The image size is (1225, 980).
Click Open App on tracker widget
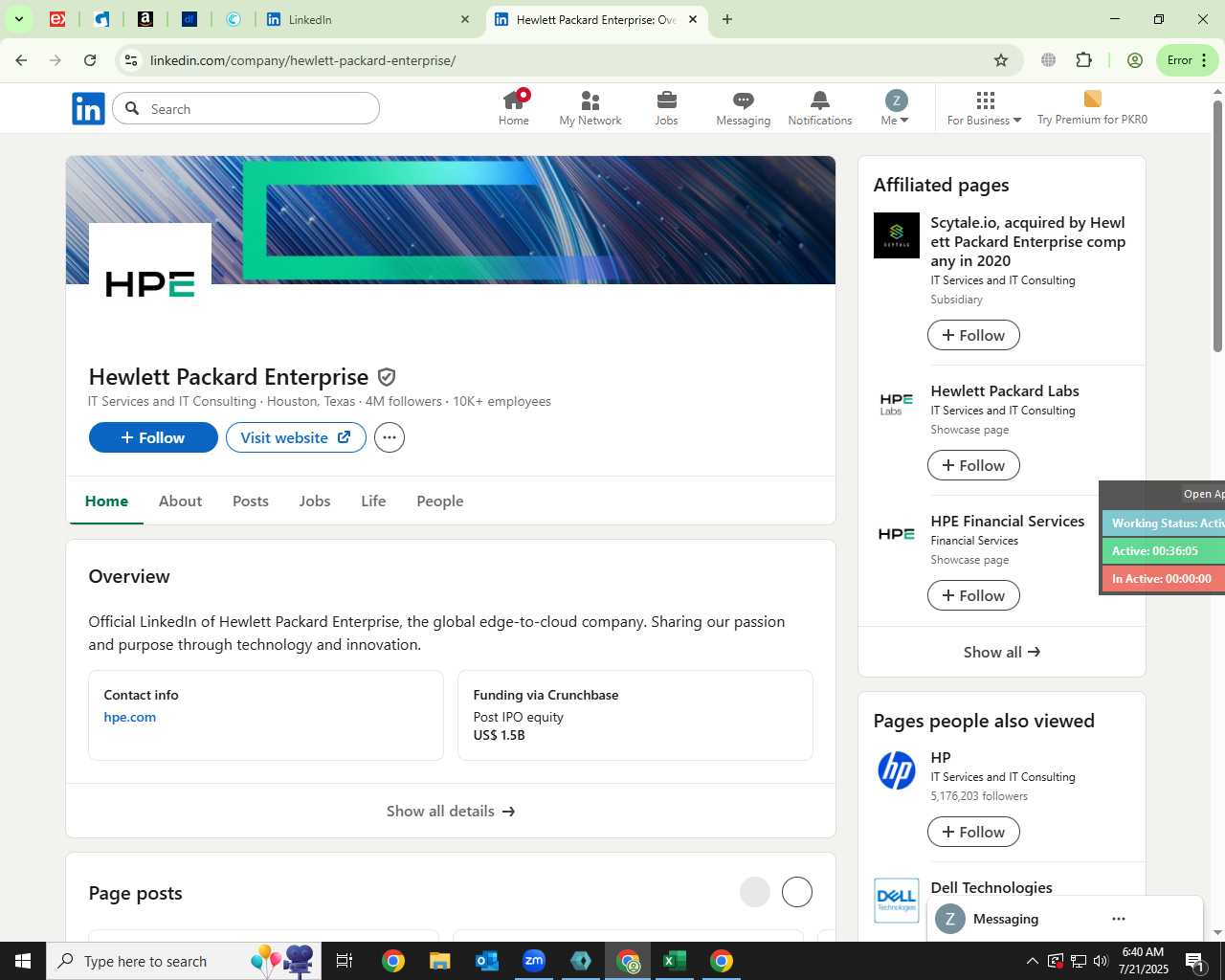coord(1203,494)
